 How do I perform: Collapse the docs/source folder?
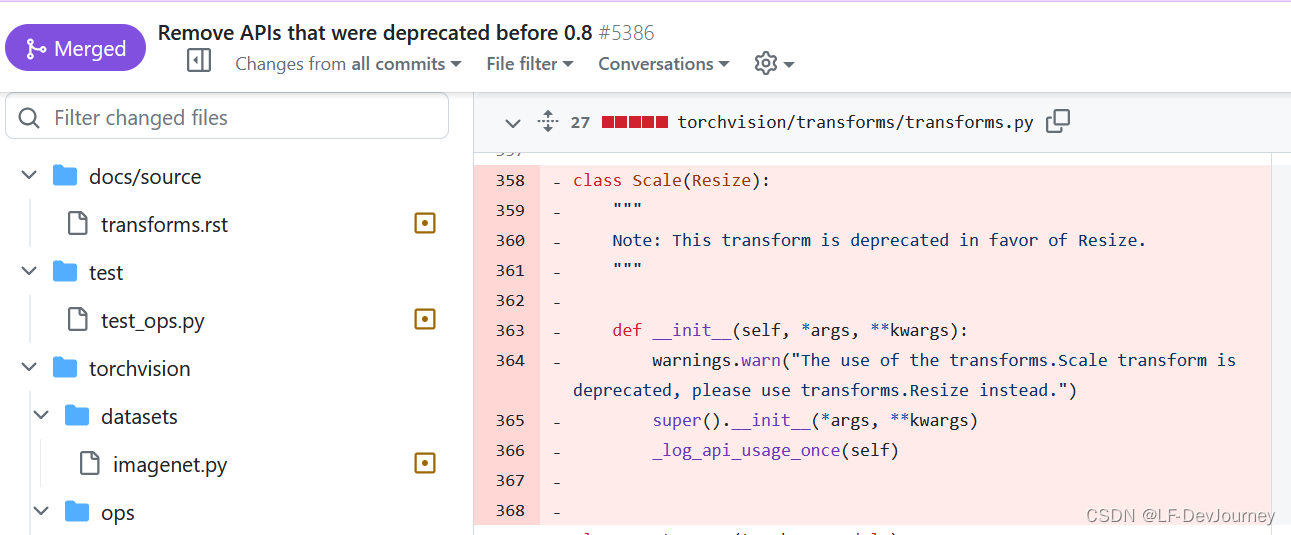(29, 176)
